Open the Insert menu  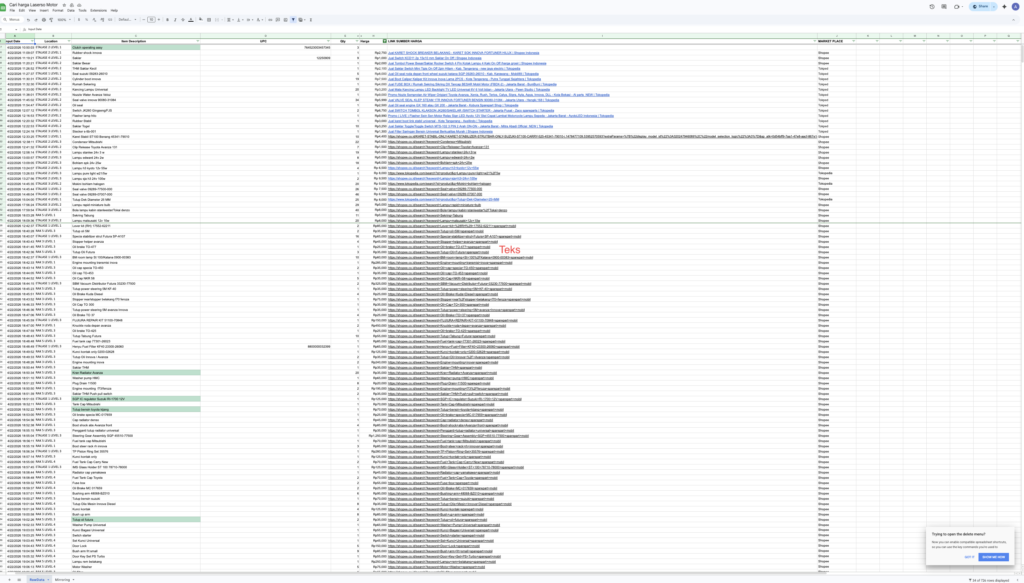44,10
